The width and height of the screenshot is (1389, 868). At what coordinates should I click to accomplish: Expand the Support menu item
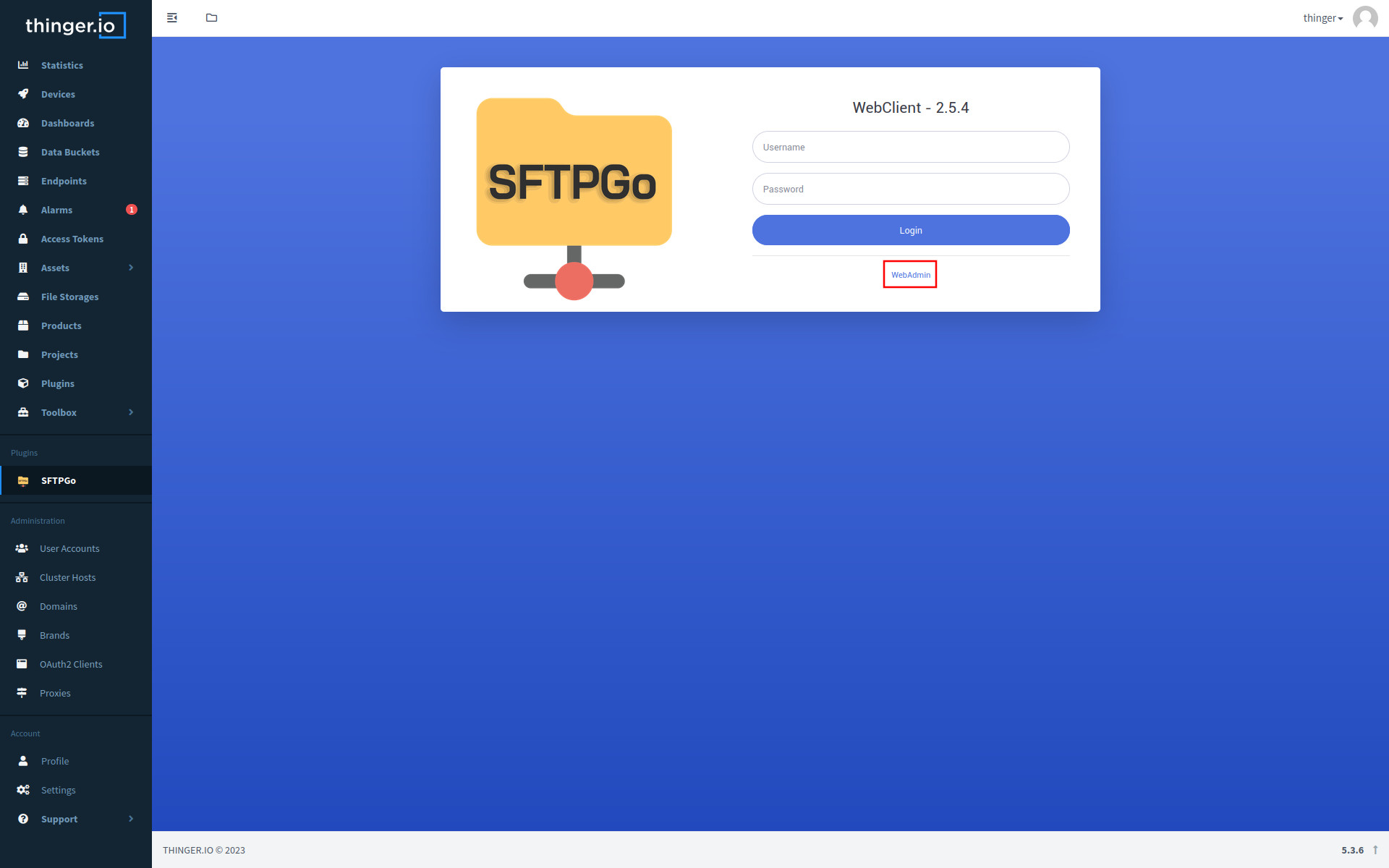(x=132, y=819)
